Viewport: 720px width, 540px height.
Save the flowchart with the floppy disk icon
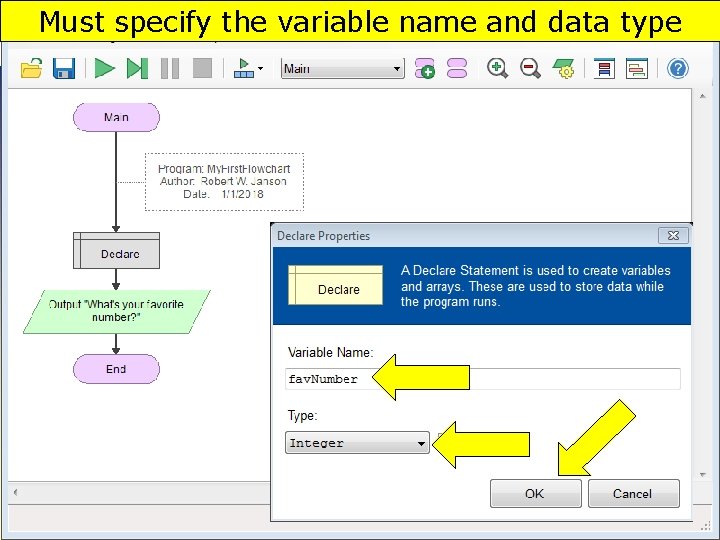64,68
